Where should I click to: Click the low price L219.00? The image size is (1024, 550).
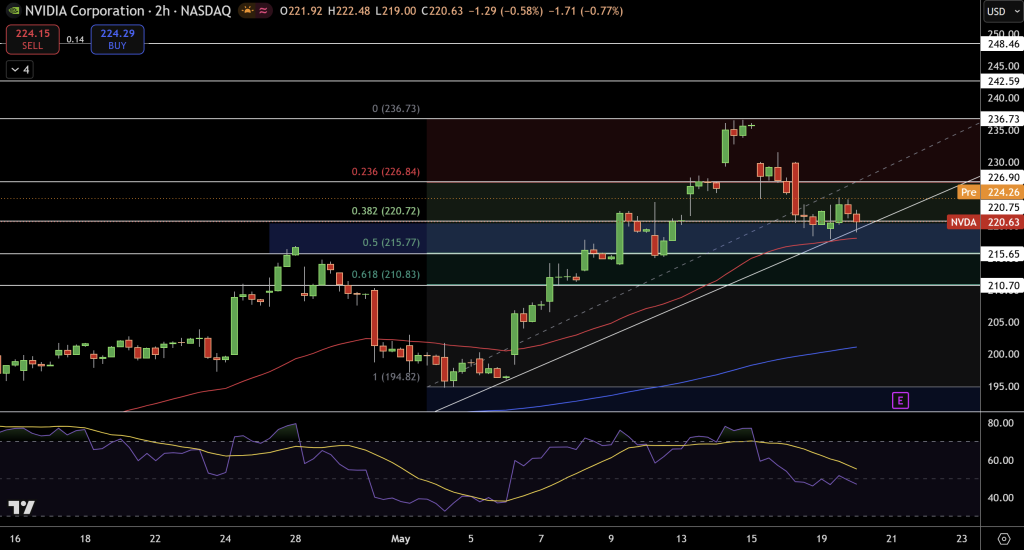[396, 11]
